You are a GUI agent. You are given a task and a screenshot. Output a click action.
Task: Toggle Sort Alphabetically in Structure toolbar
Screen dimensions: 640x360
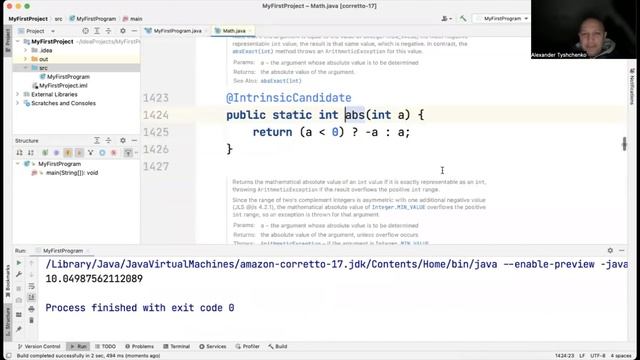tap(31, 153)
